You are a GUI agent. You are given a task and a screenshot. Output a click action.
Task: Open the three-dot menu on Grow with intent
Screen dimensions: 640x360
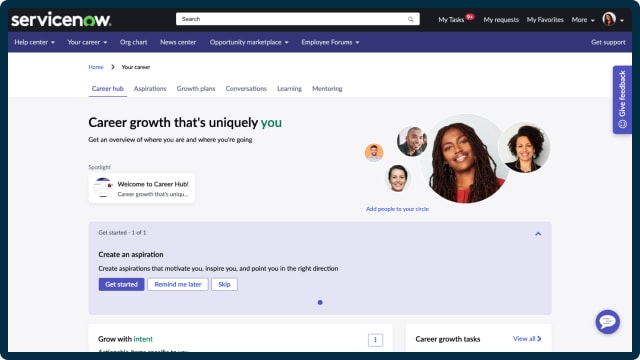(x=375, y=340)
